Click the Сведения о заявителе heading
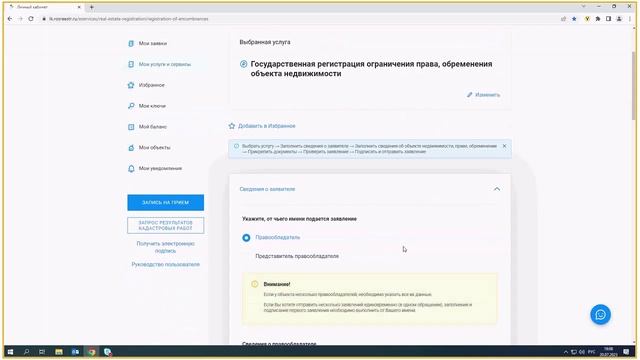 (x=267, y=189)
